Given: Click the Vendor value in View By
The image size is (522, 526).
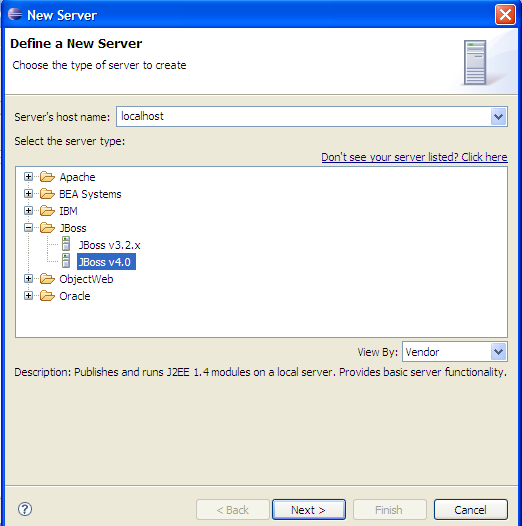Looking at the screenshot, I should 422,352.
